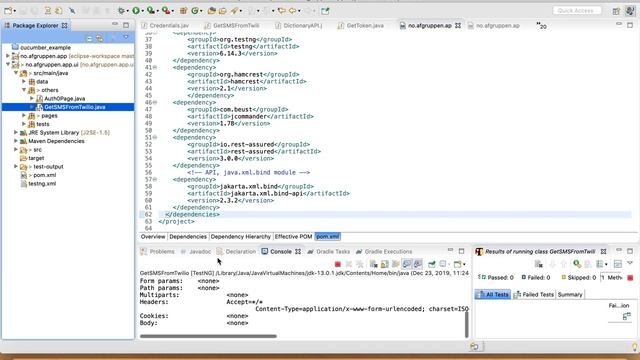Collapse fold marker at line 57

click(155, 179)
